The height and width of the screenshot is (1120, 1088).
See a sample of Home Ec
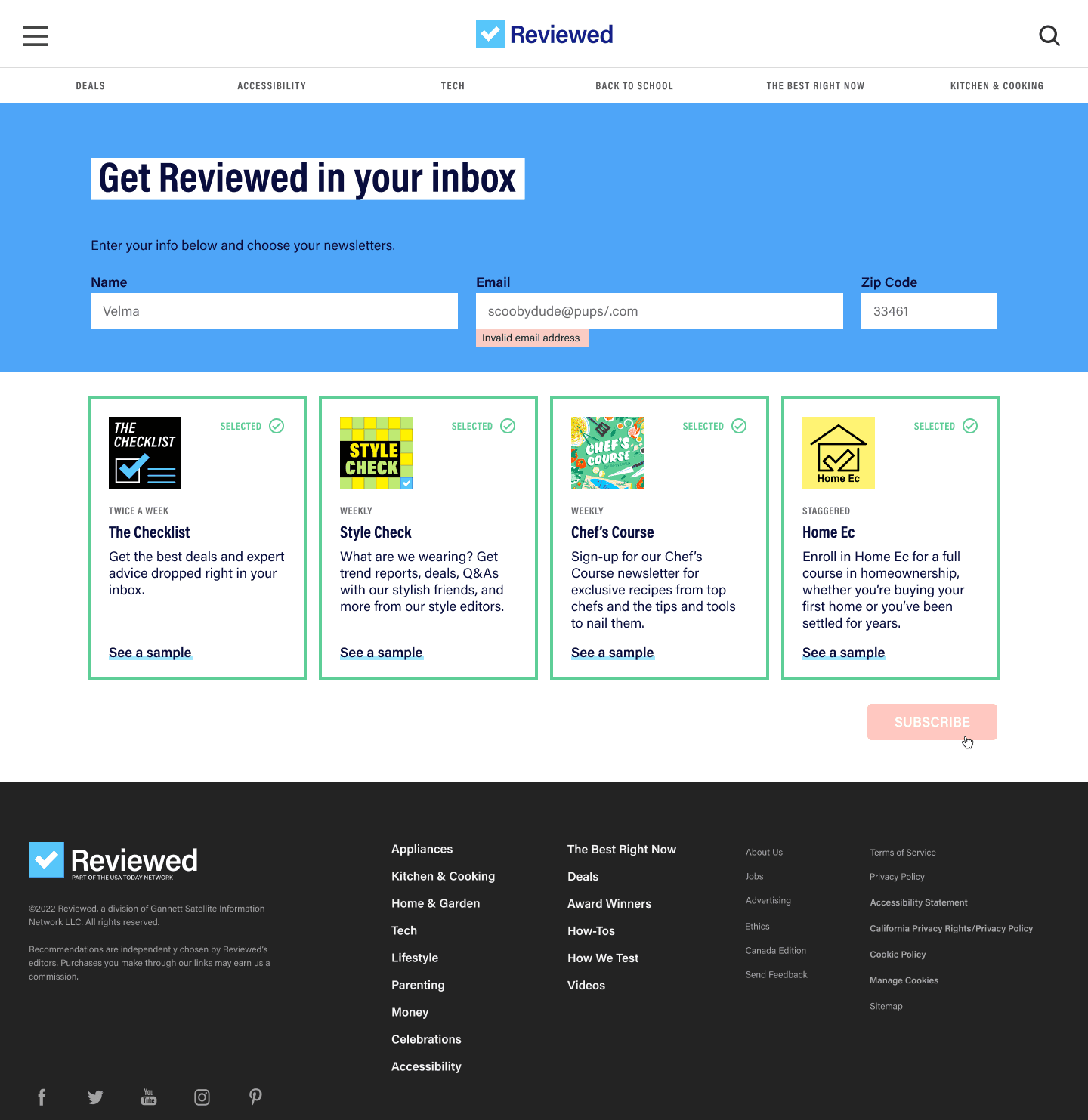click(844, 653)
